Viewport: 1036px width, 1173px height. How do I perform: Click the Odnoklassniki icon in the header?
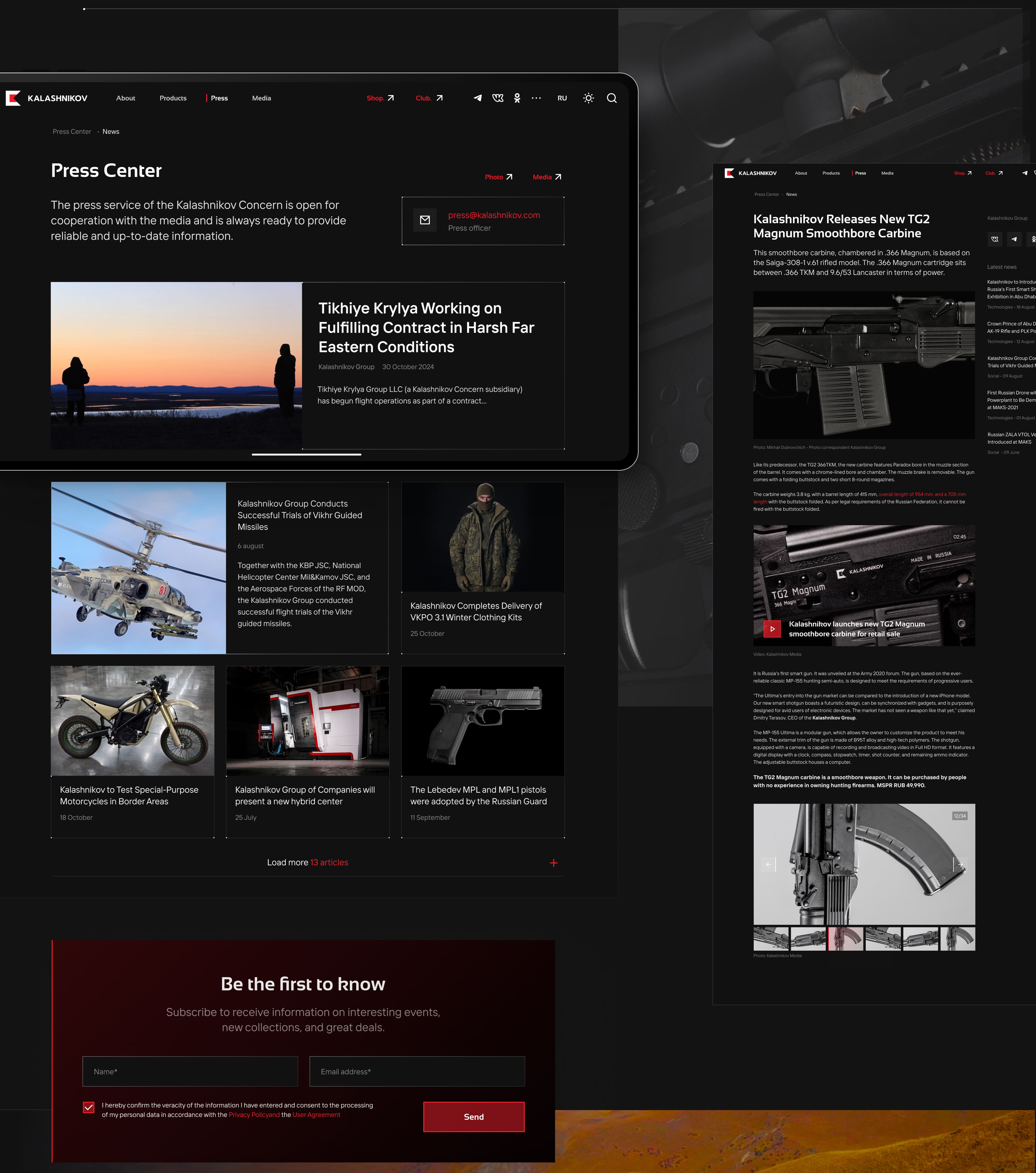517,98
